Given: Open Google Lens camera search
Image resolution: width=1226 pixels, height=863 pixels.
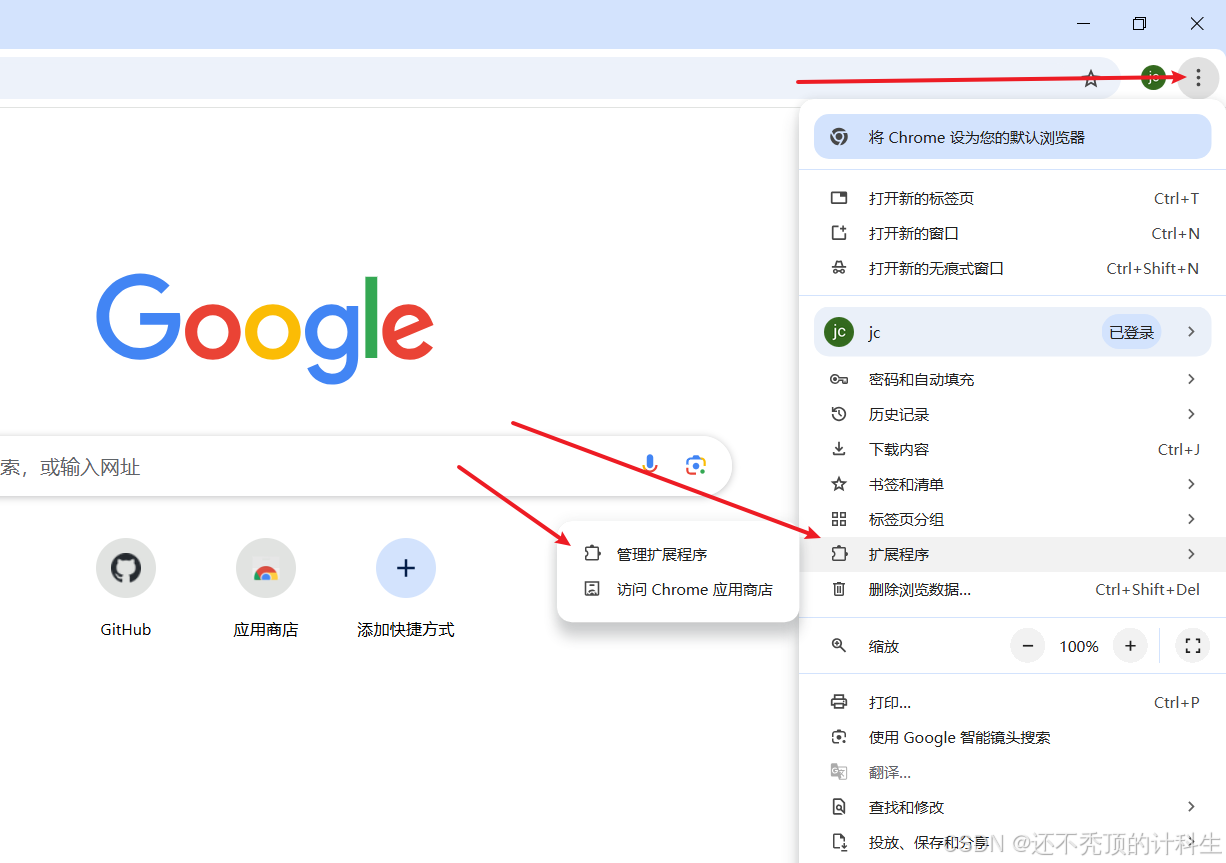Looking at the screenshot, I should [696, 464].
